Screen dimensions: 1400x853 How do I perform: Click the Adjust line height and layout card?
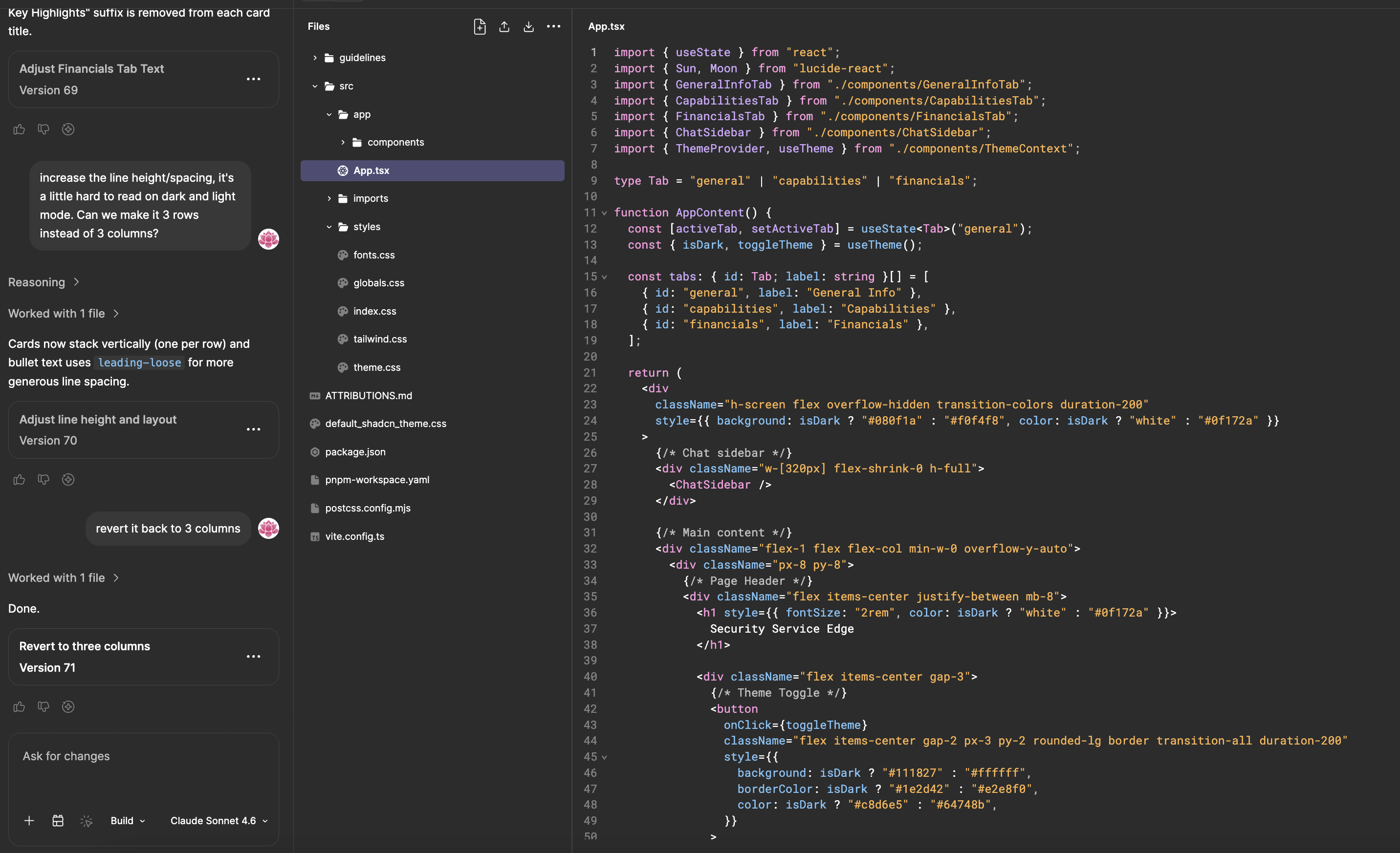(143, 430)
